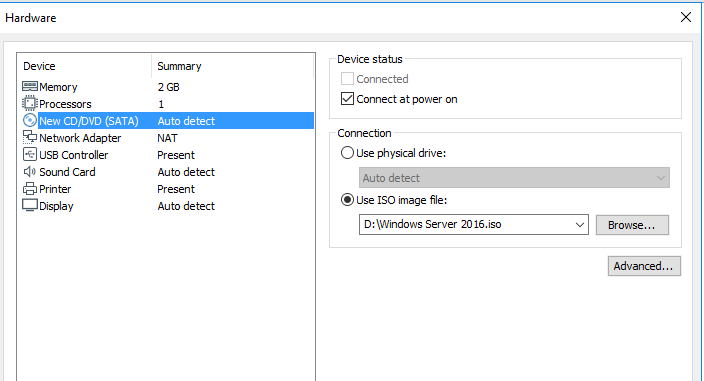
Task: Select Use ISO image file option
Action: tap(347, 200)
